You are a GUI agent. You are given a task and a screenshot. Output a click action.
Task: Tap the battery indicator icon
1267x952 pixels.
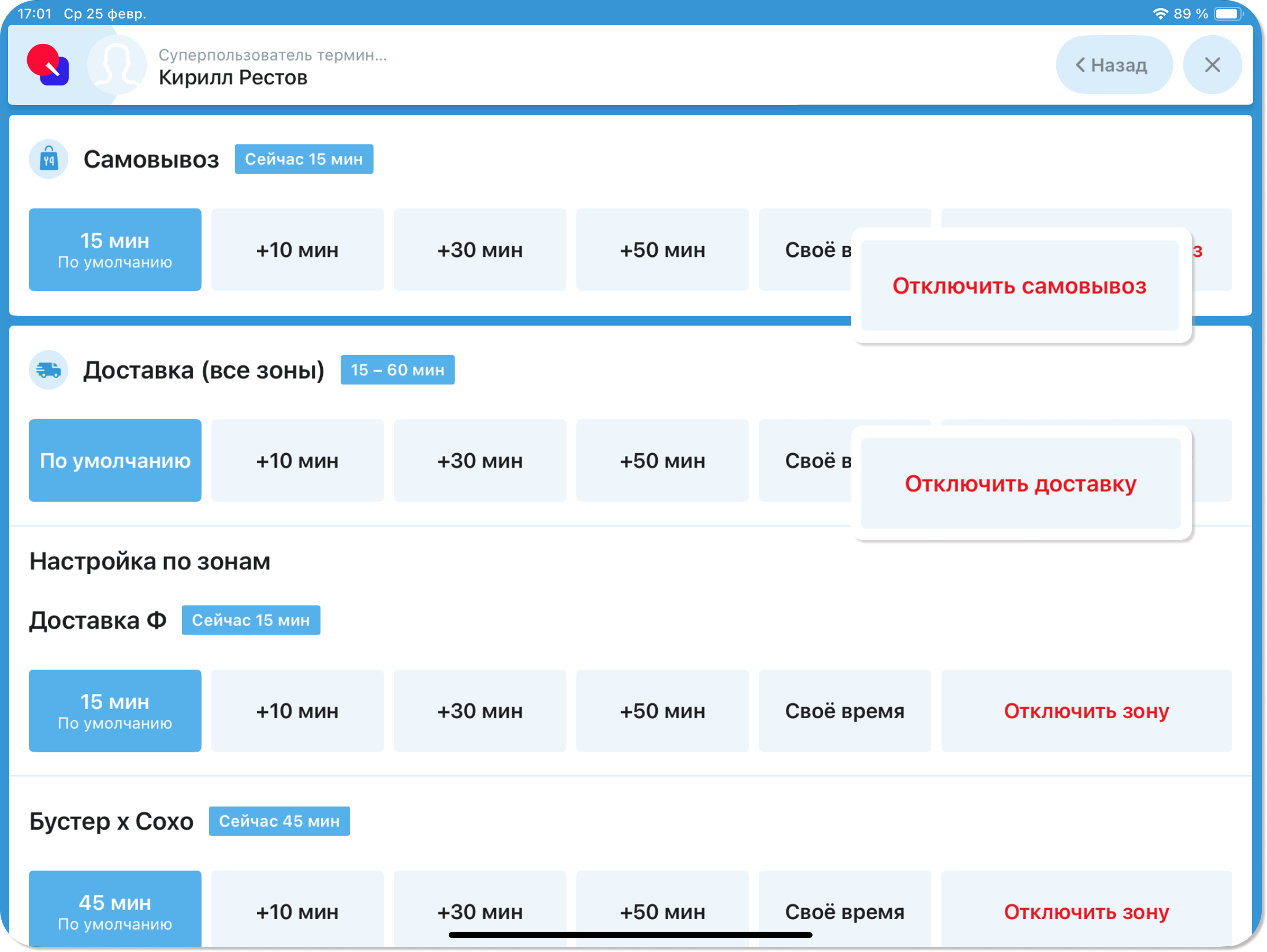coord(1228,13)
